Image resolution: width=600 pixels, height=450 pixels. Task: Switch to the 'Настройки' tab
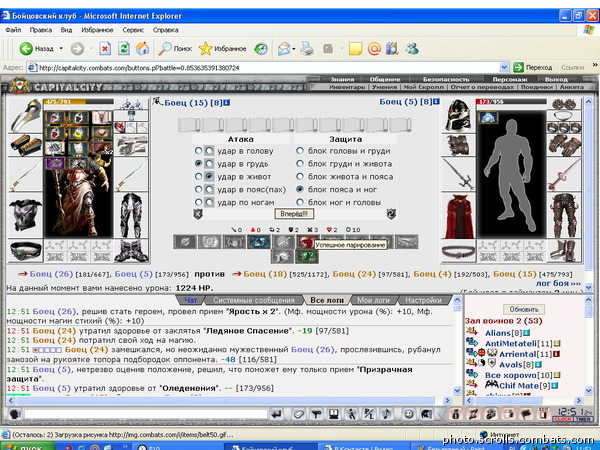[x=423, y=300]
